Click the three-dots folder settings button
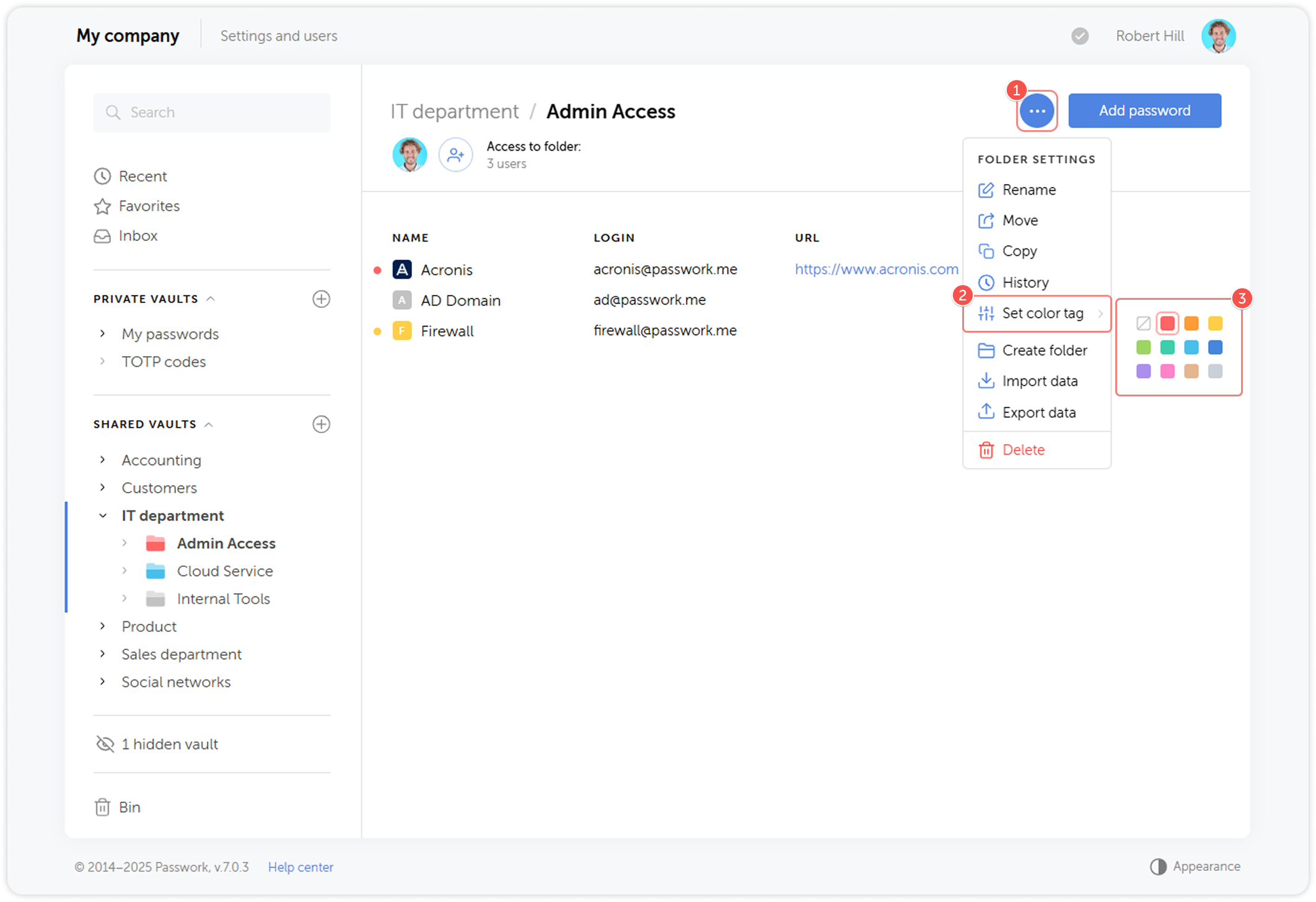Image resolution: width=1316 pixels, height=902 pixels. (1037, 111)
